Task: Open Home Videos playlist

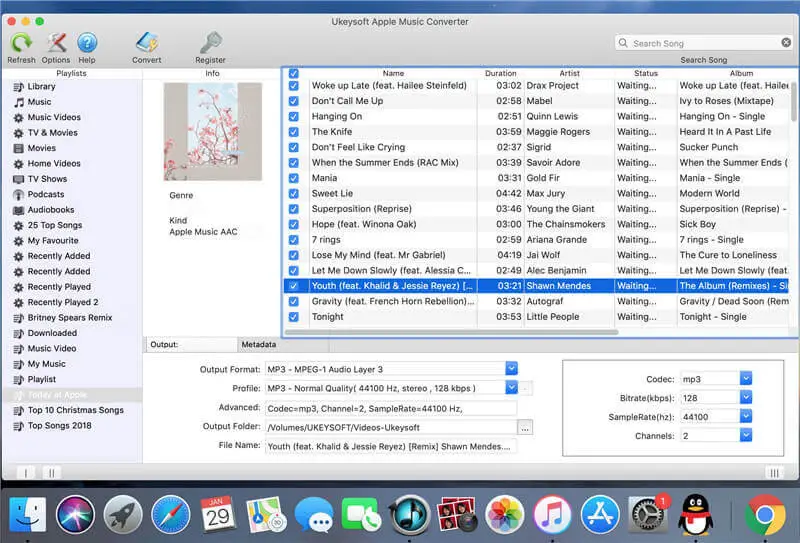Action: tap(54, 164)
